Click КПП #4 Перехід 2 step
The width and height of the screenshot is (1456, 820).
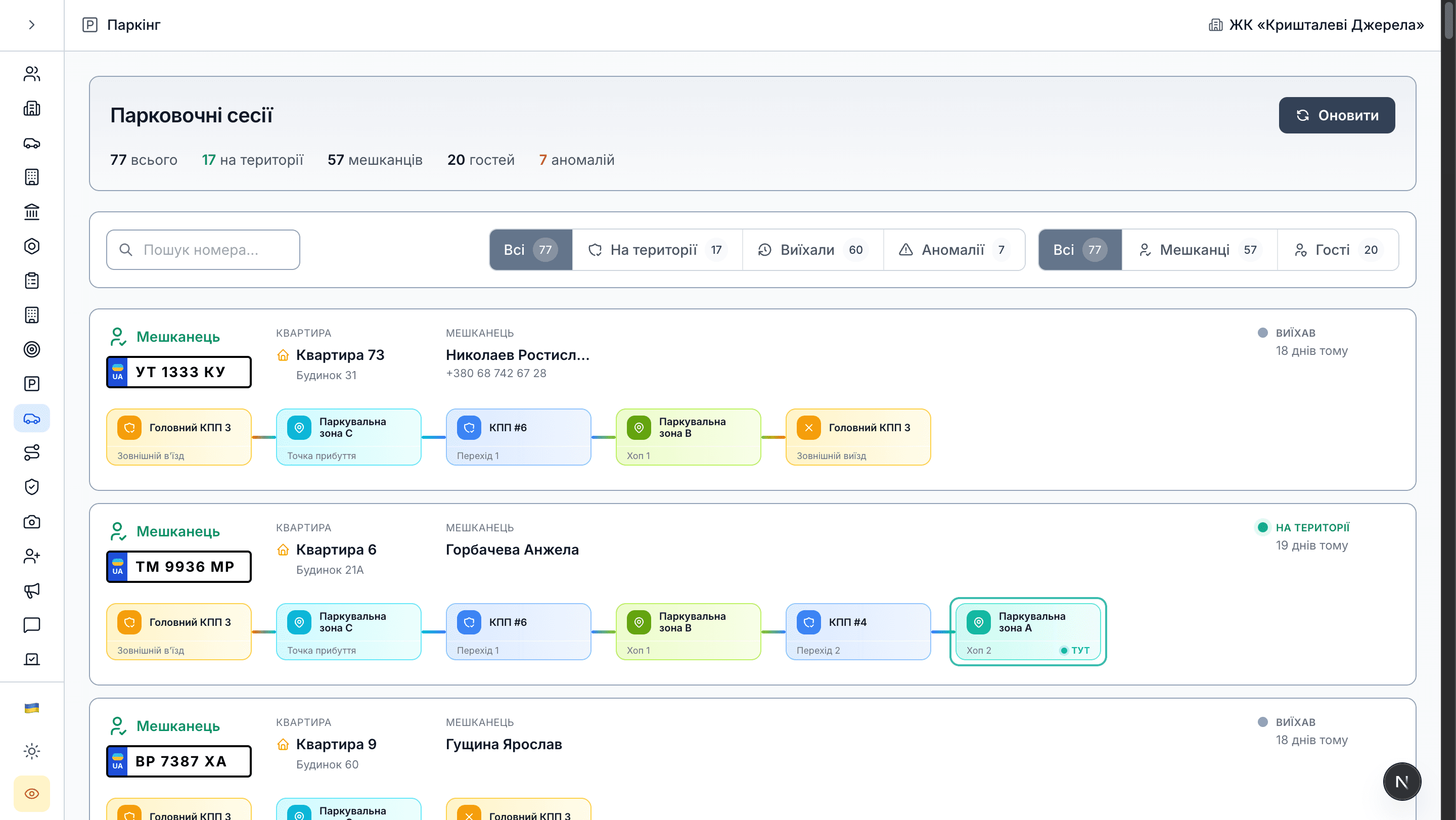(x=858, y=631)
